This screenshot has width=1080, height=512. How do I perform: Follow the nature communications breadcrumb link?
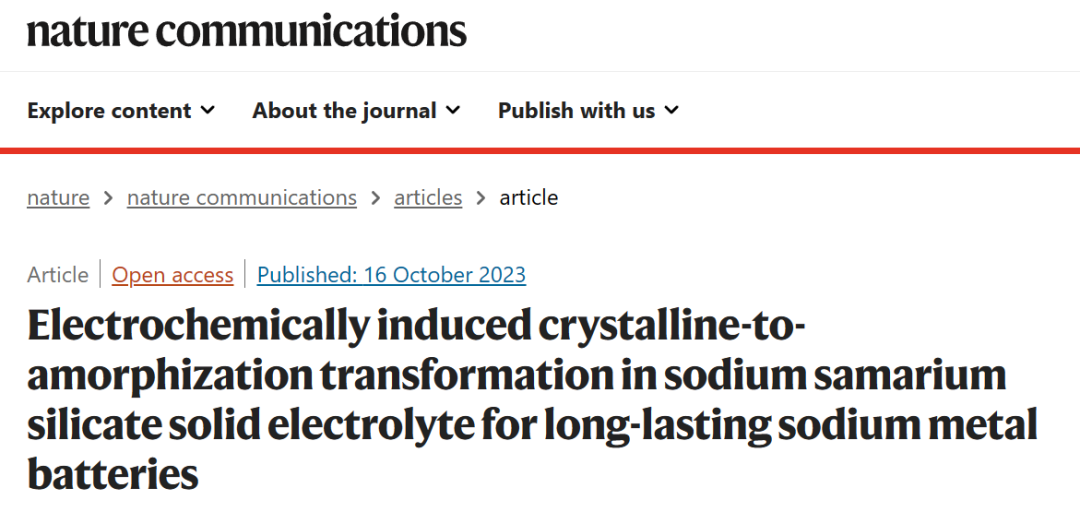(x=242, y=198)
